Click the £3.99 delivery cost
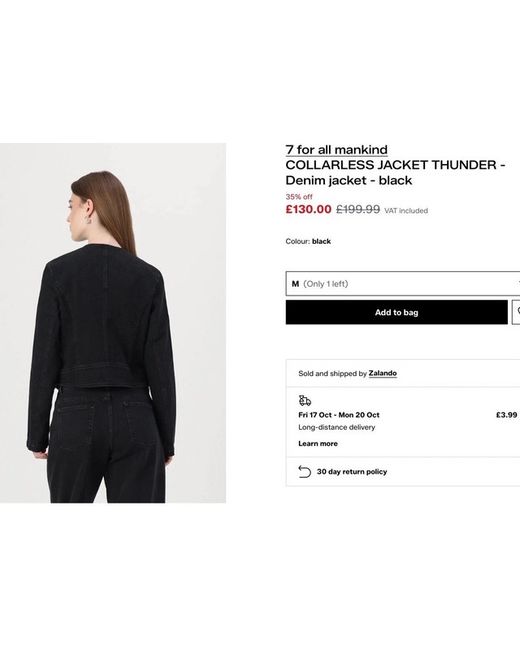The width and height of the screenshot is (520, 650). click(506, 415)
